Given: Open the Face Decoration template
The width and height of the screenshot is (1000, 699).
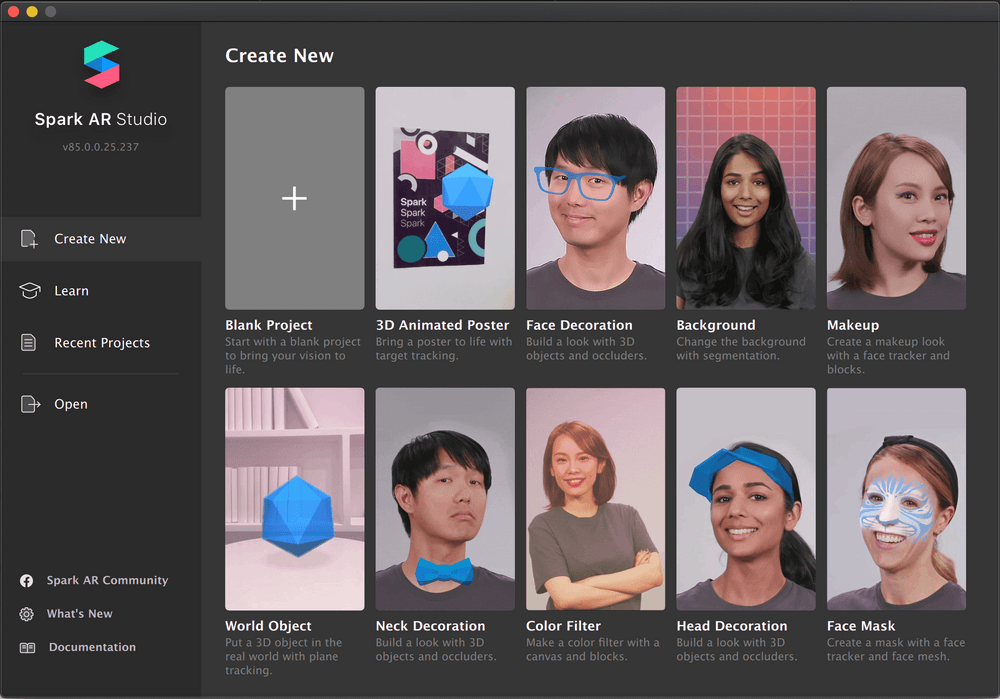Looking at the screenshot, I should click(x=595, y=198).
